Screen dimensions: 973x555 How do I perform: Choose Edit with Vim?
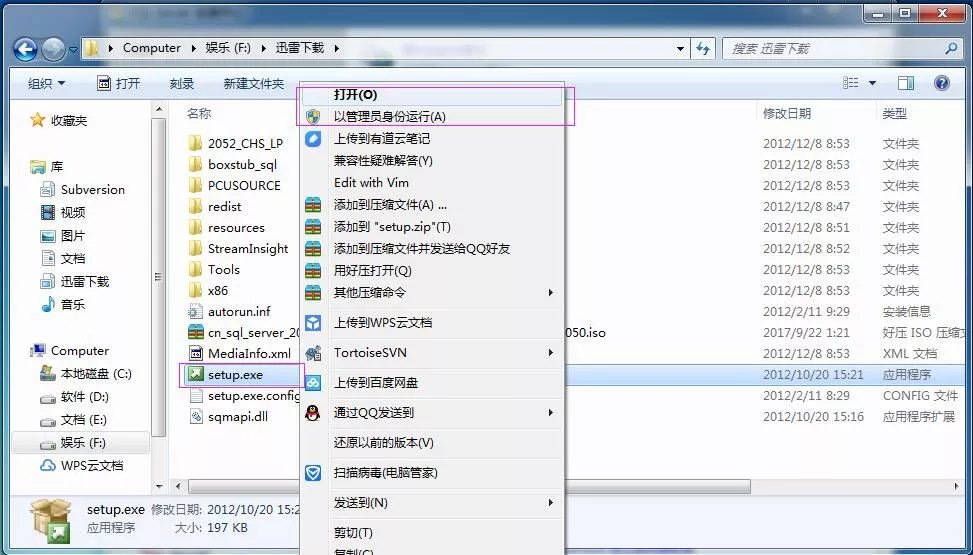point(432,183)
